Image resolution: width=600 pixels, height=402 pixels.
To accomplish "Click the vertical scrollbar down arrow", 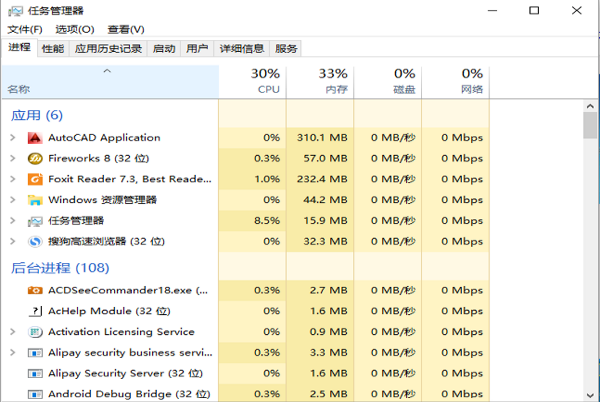I will coord(591,394).
